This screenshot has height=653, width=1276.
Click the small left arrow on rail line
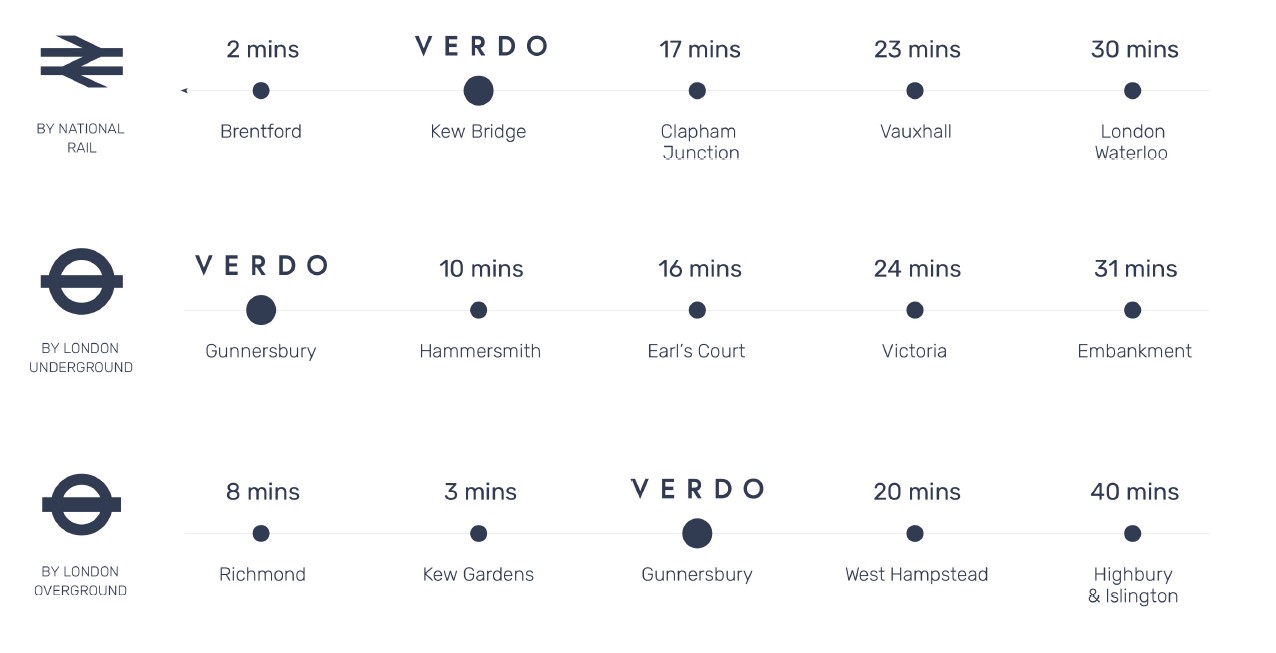click(184, 91)
